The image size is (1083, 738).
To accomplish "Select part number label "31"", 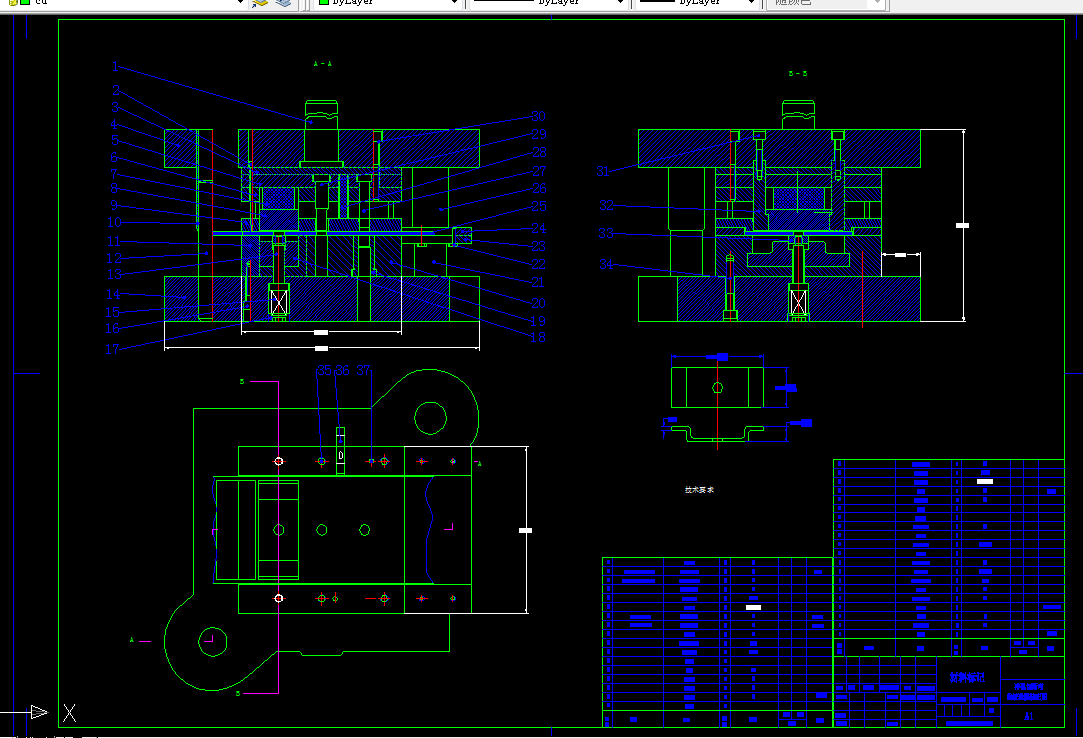I will point(603,171).
